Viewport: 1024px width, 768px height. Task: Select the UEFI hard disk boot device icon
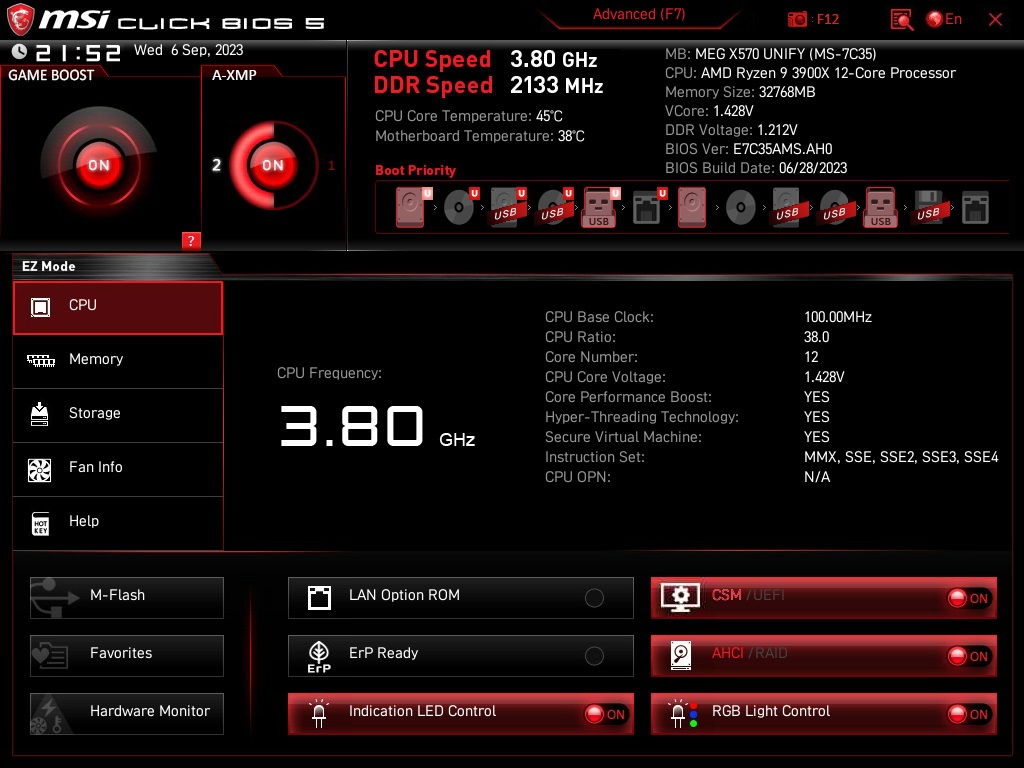coord(413,208)
